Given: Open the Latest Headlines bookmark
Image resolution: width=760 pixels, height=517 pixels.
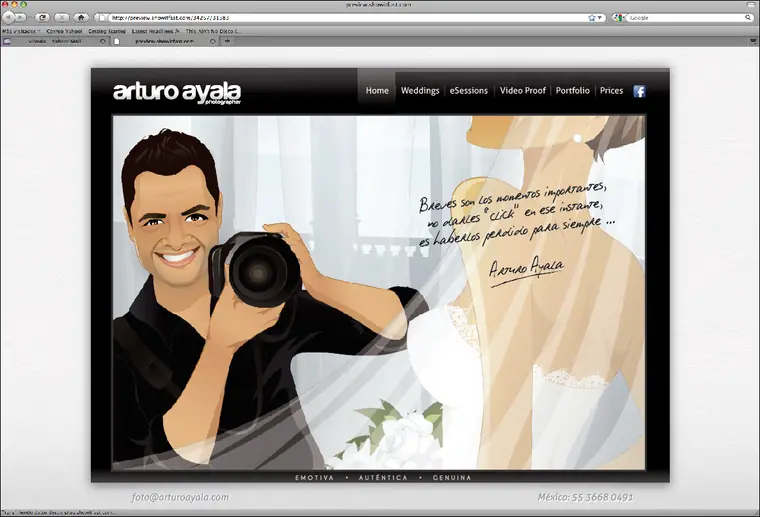Looking at the screenshot, I should point(156,31).
